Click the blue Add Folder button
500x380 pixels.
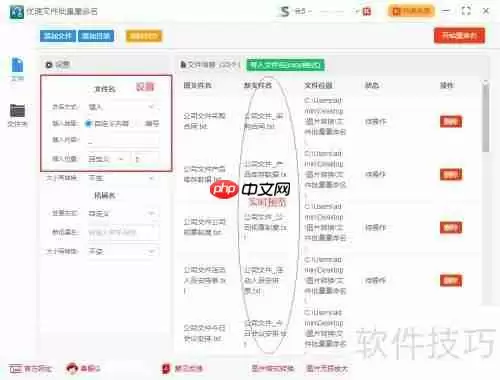96,36
